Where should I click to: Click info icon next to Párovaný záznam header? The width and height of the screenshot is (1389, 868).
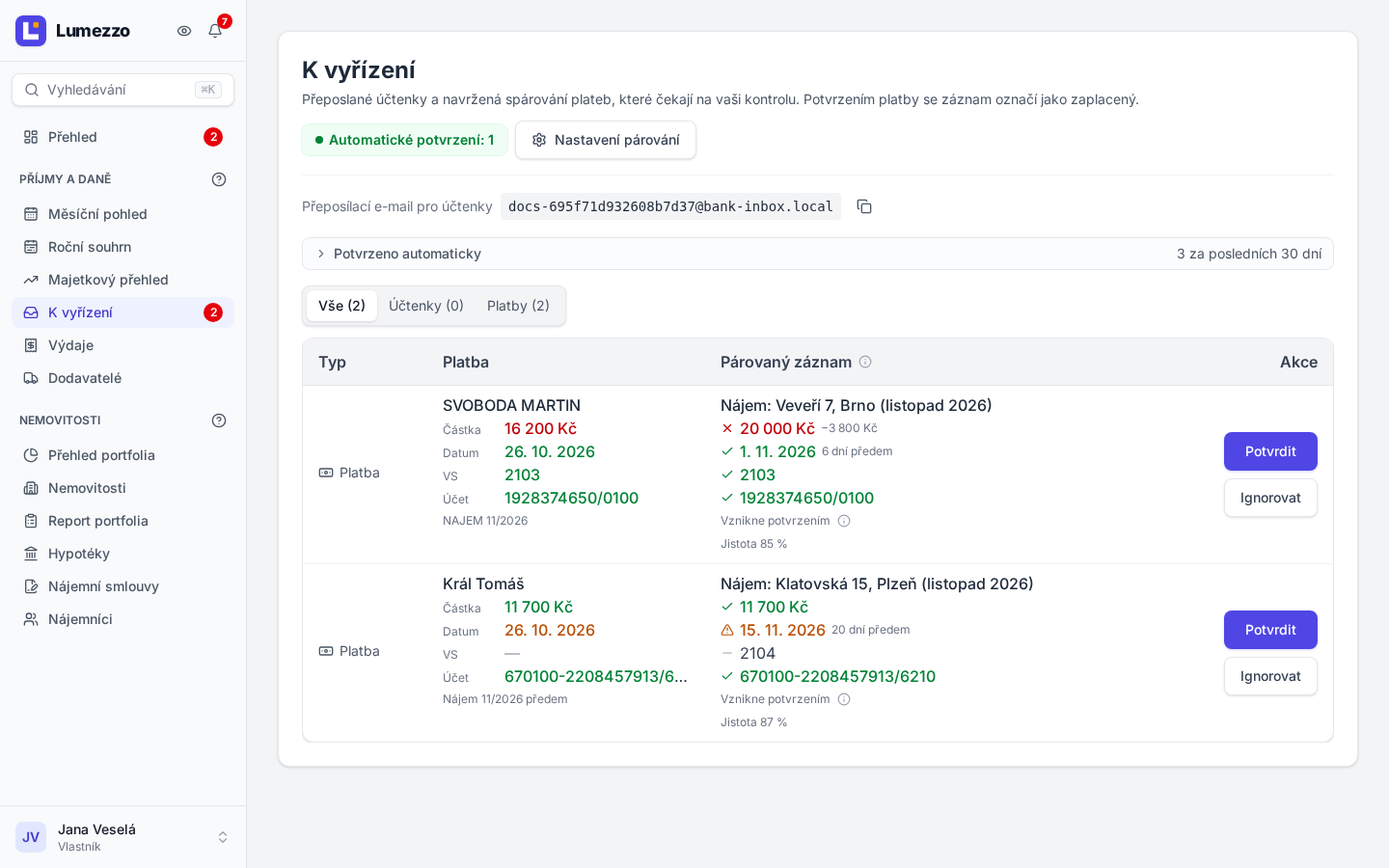coord(865,362)
